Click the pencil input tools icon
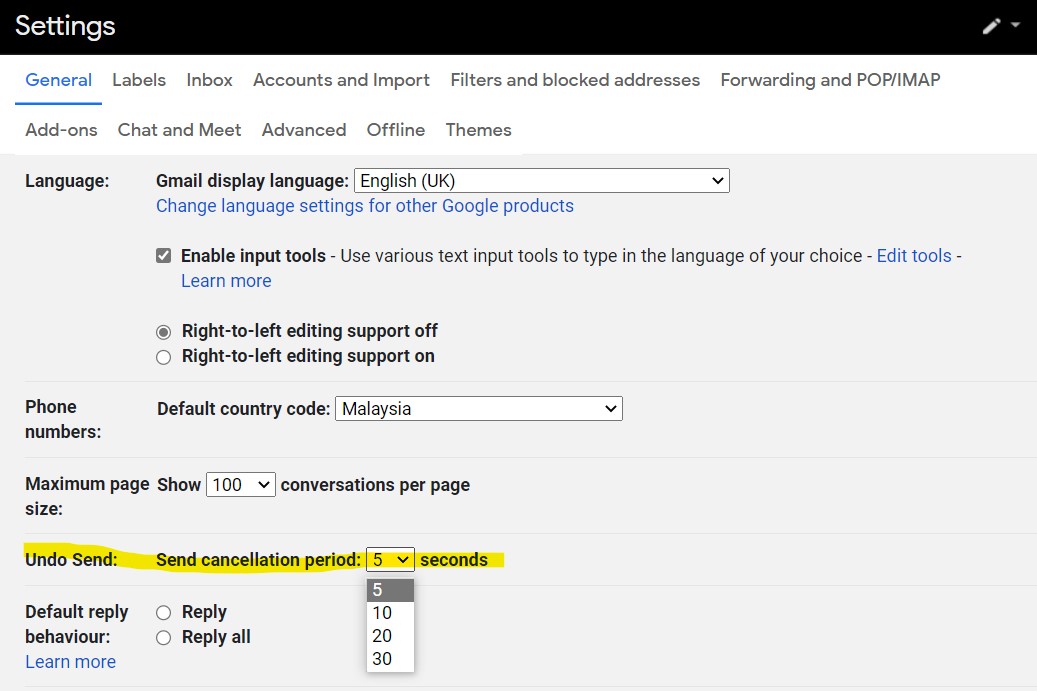Image resolution: width=1037 pixels, height=691 pixels. 991,26
